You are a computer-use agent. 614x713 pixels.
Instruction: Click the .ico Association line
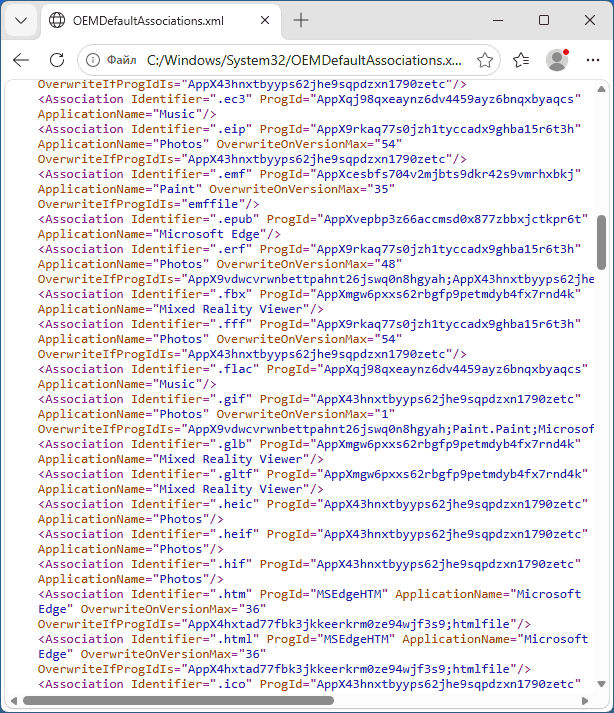point(309,684)
